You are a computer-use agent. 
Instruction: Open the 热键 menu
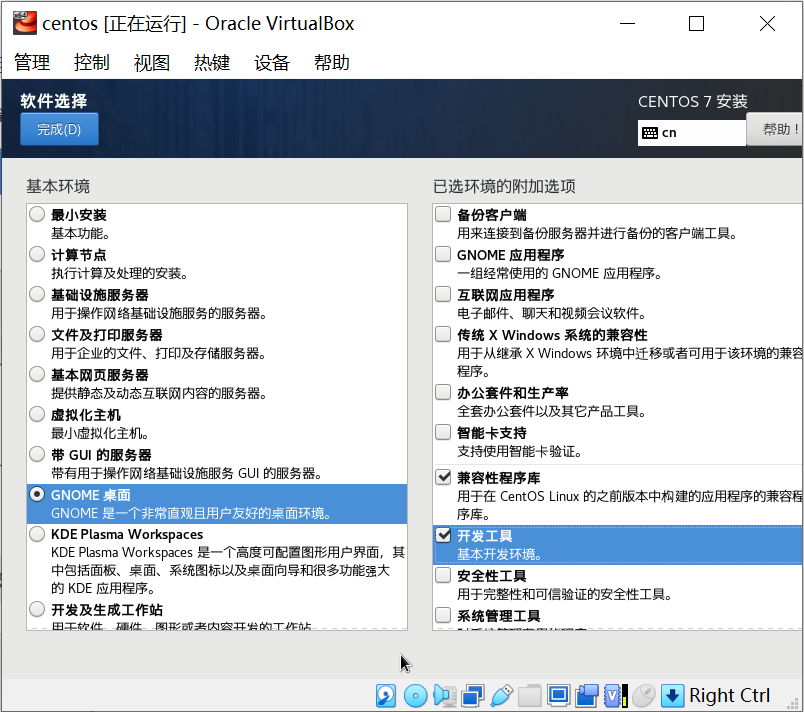(x=212, y=63)
